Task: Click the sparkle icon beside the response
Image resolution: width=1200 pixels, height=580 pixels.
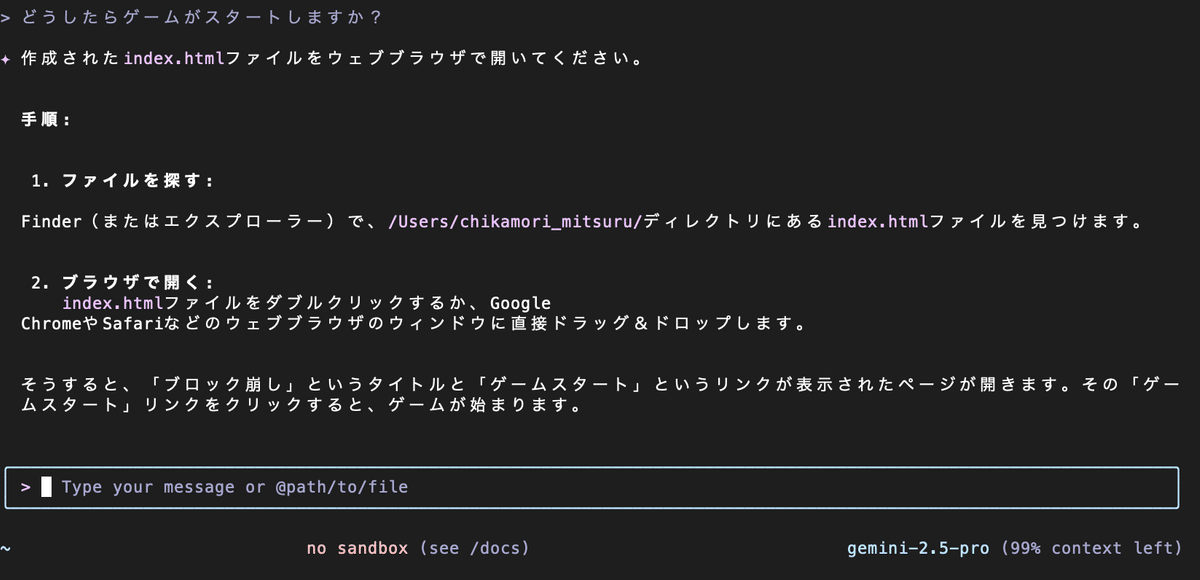Action: pos(5,59)
